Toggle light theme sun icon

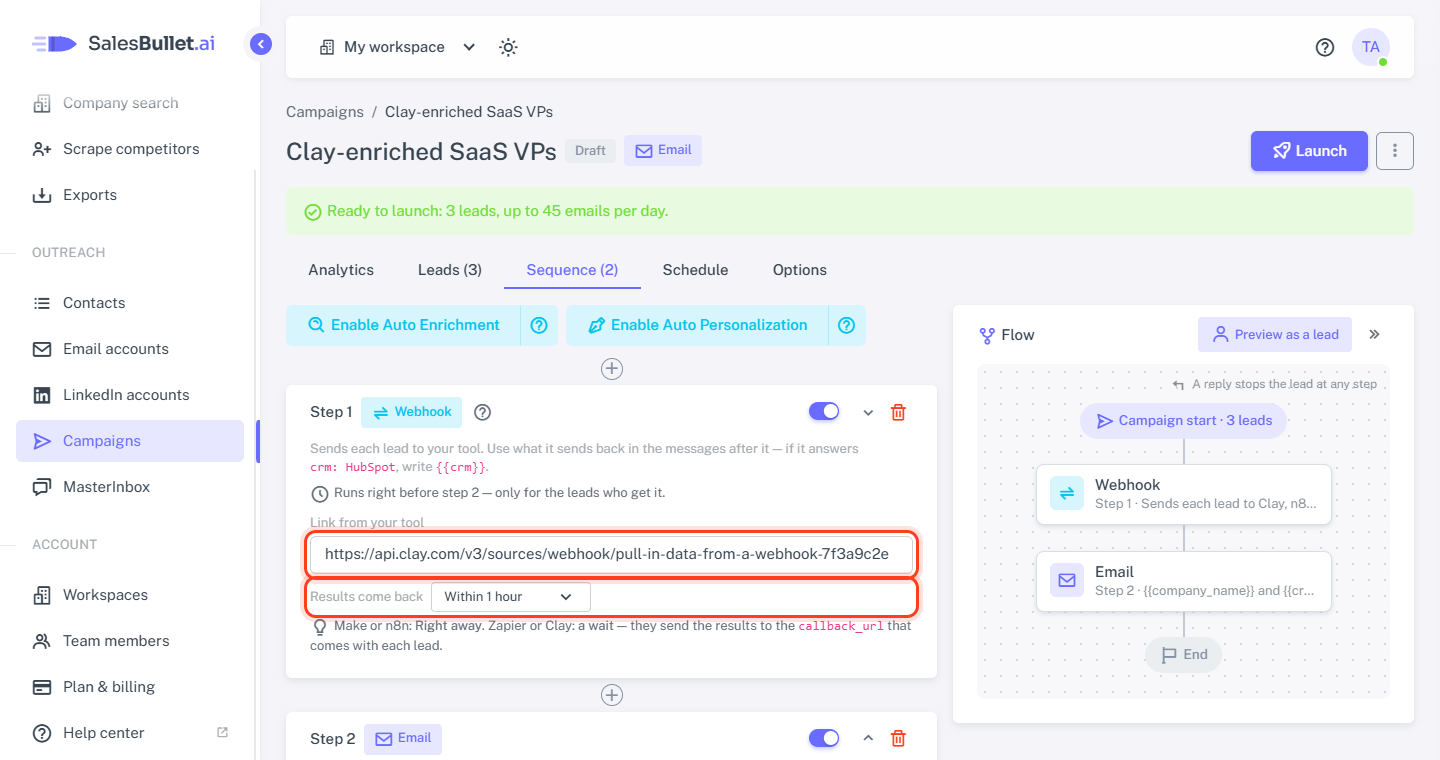(508, 47)
